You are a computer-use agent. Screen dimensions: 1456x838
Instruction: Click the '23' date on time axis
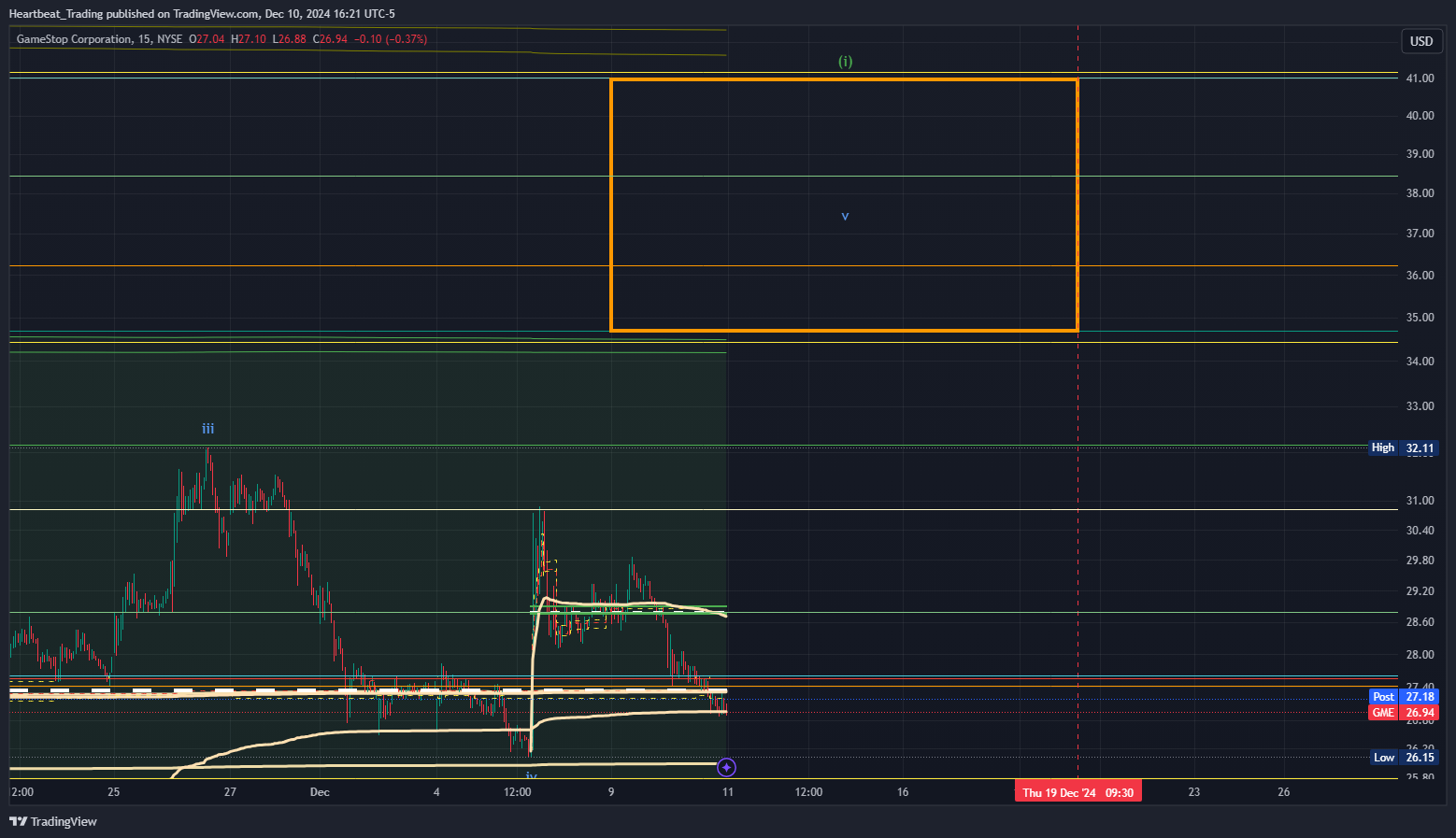tap(1194, 792)
